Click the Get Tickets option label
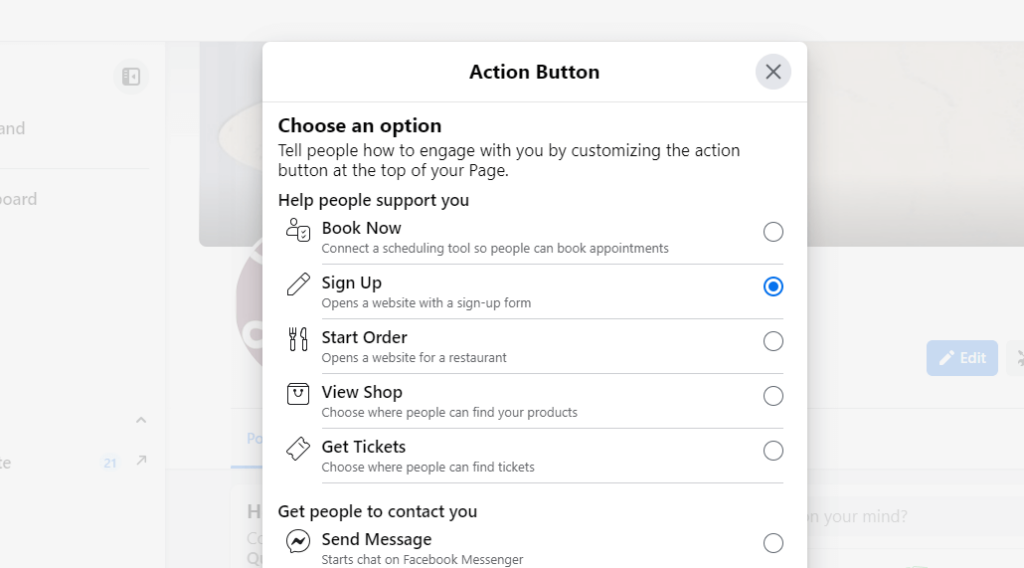 tap(364, 447)
